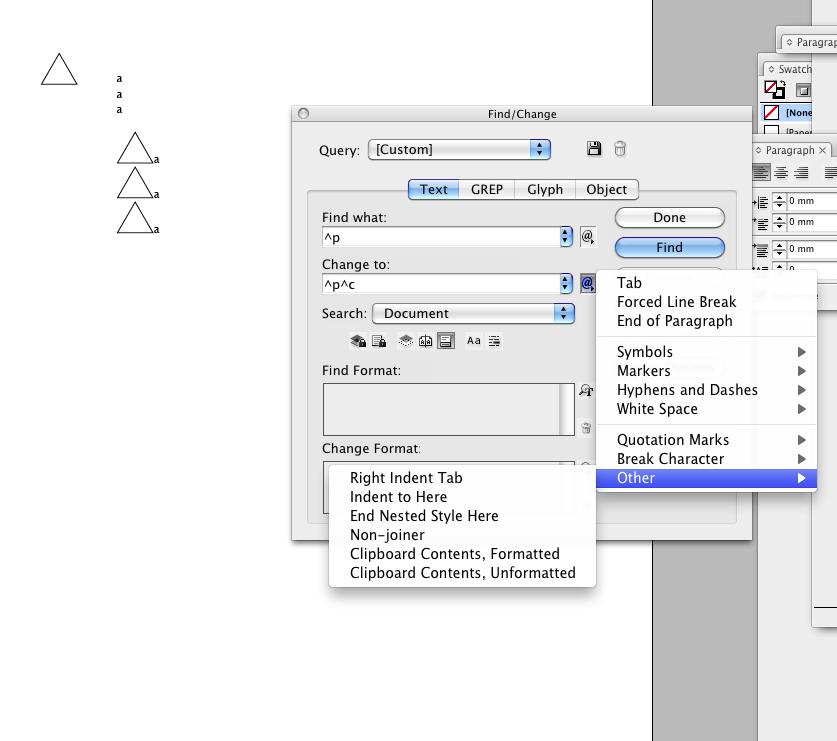Toggle Include Hidden Layers search option
The height and width of the screenshot is (741, 837).
click(x=406, y=341)
